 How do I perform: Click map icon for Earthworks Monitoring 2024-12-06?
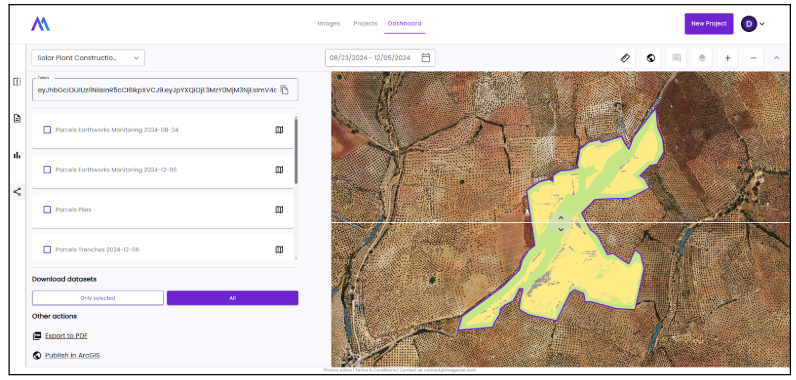click(x=279, y=169)
